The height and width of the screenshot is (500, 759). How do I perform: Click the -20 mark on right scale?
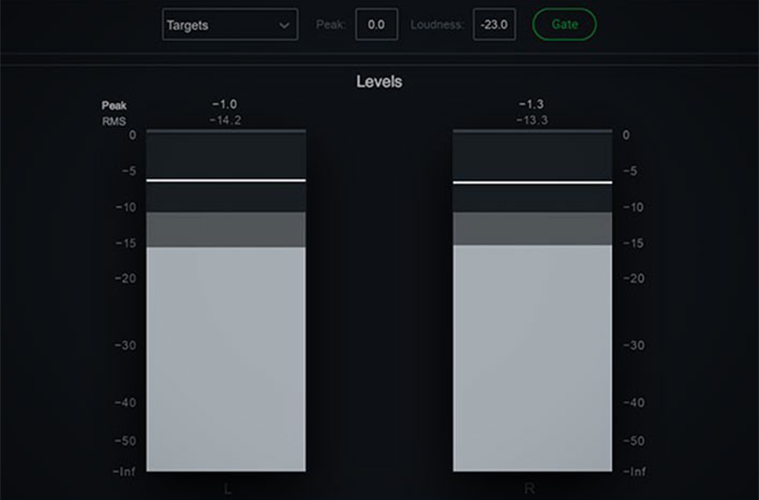click(x=633, y=278)
